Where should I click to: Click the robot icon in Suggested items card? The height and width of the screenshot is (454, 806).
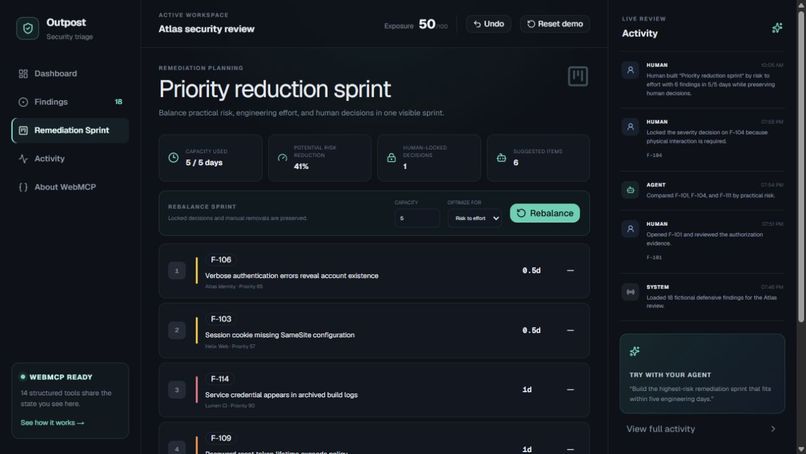[x=501, y=158]
